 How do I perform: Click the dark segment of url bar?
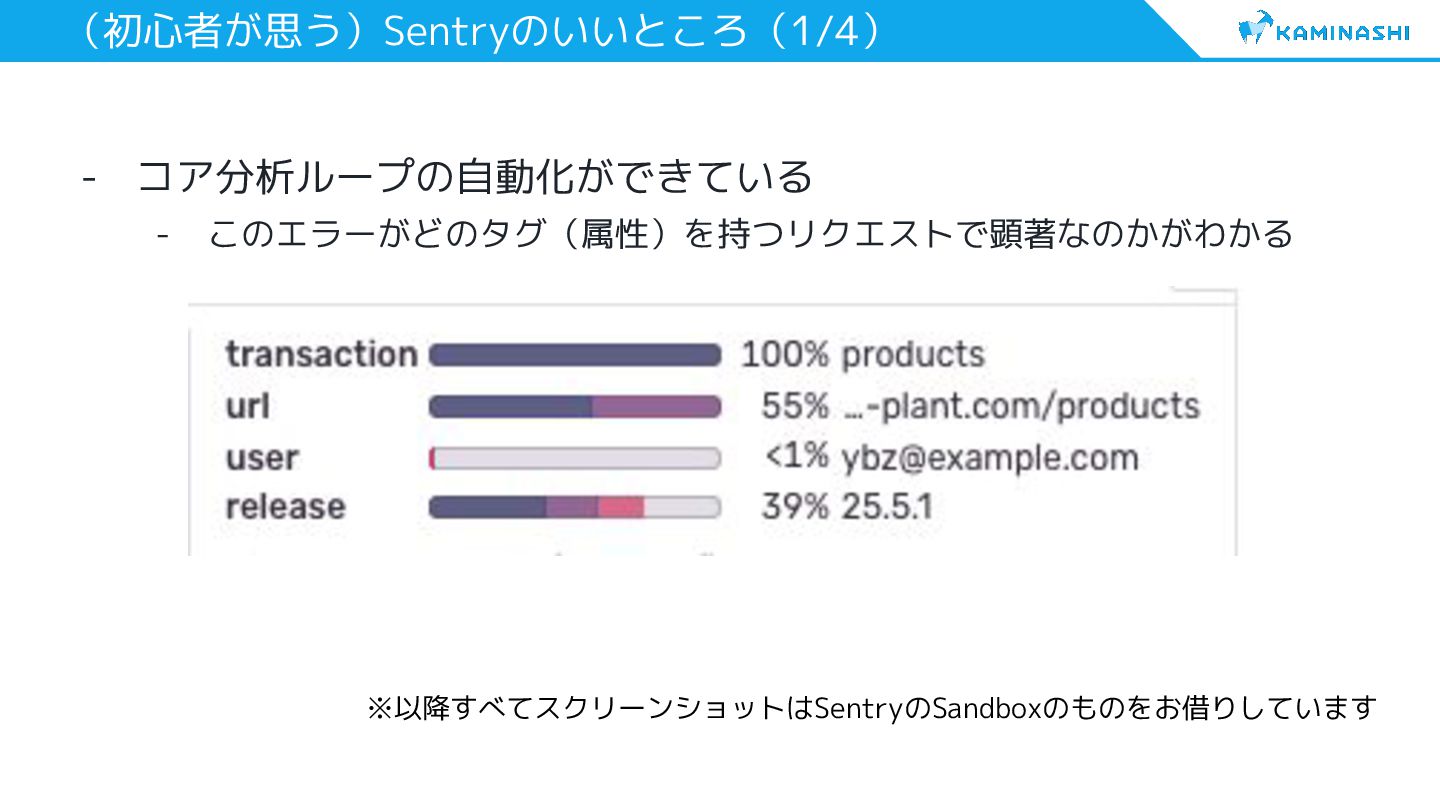pos(511,407)
